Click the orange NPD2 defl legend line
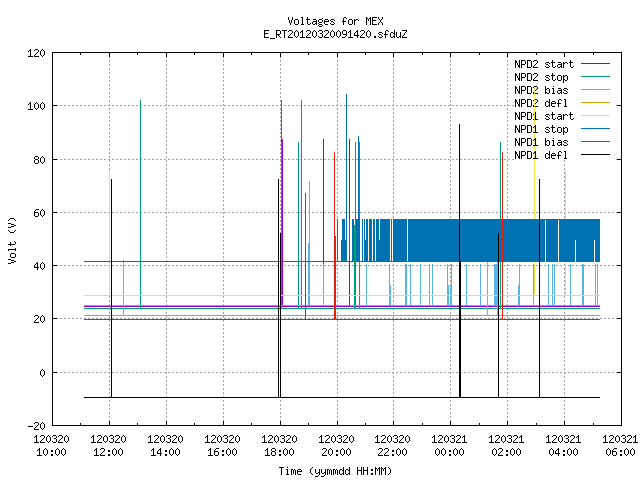Image resolution: width=640 pixels, height=480 pixels. (x=595, y=102)
